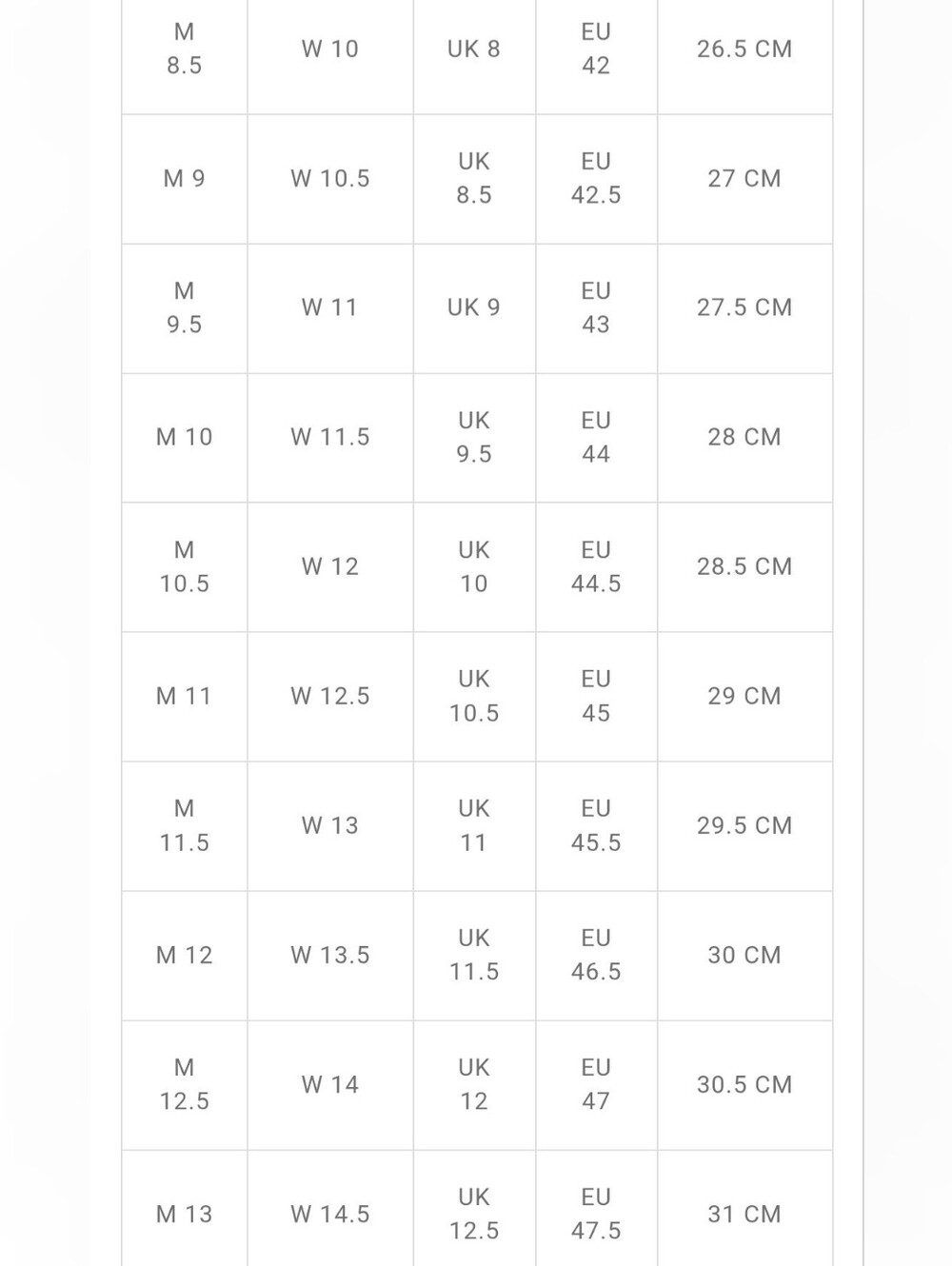The image size is (952, 1266).
Task: Click the 28.5 CM cell
Action: pyautogui.click(x=744, y=567)
